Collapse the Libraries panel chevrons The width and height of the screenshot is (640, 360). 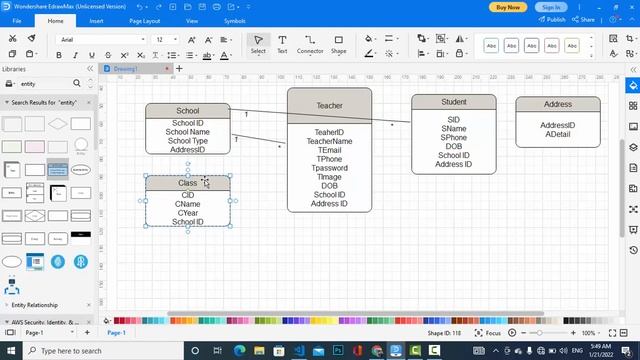pyautogui.click(x=90, y=69)
